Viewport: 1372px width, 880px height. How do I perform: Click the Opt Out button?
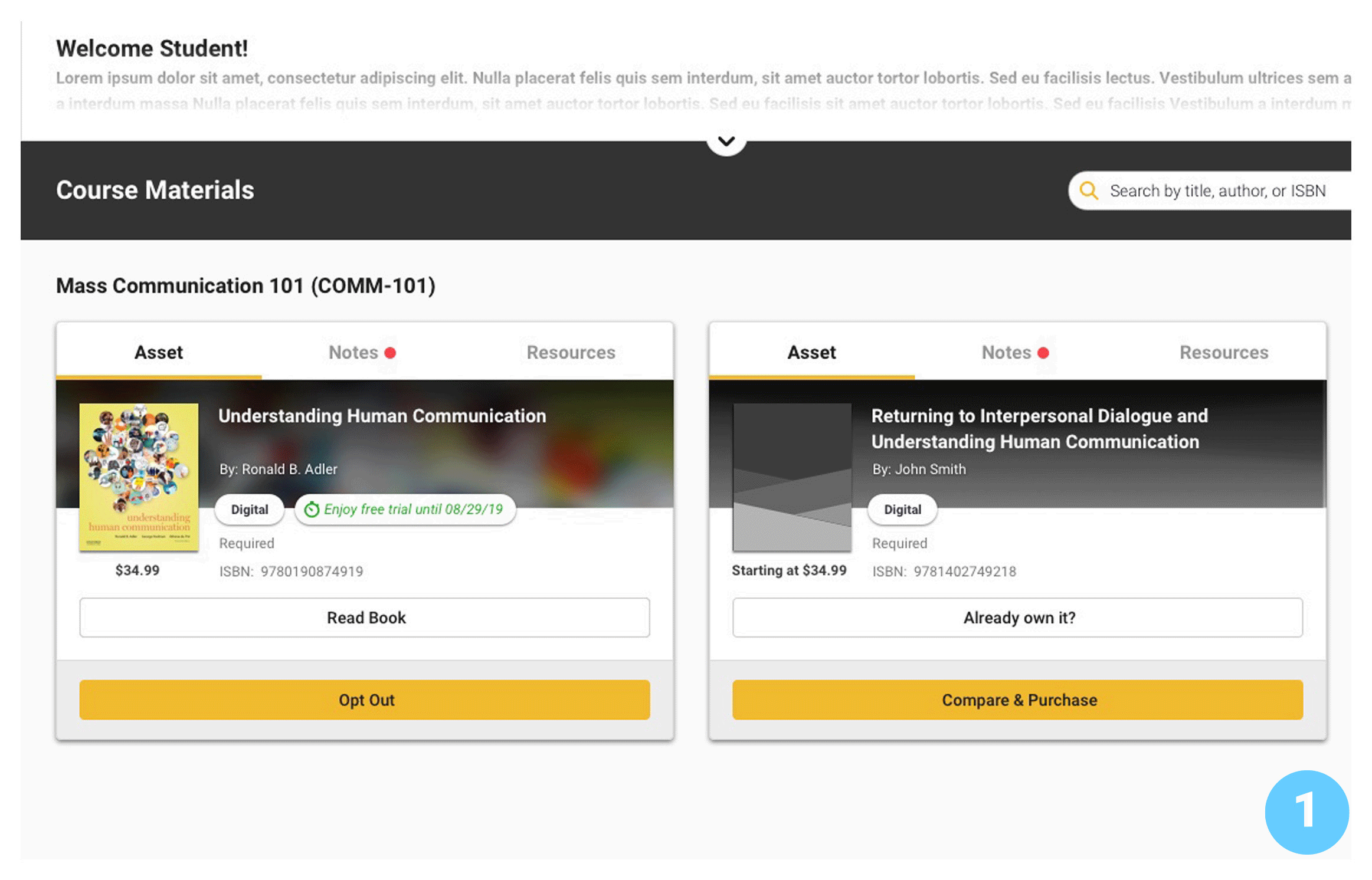coord(365,700)
